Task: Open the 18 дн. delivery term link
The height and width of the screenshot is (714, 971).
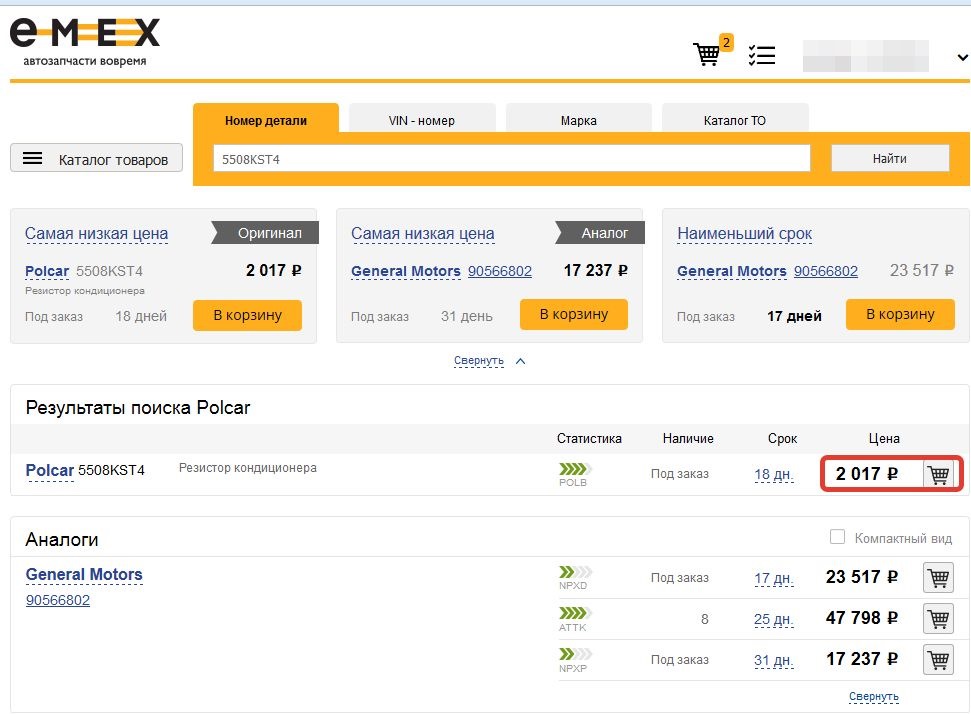Action: tap(773, 474)
